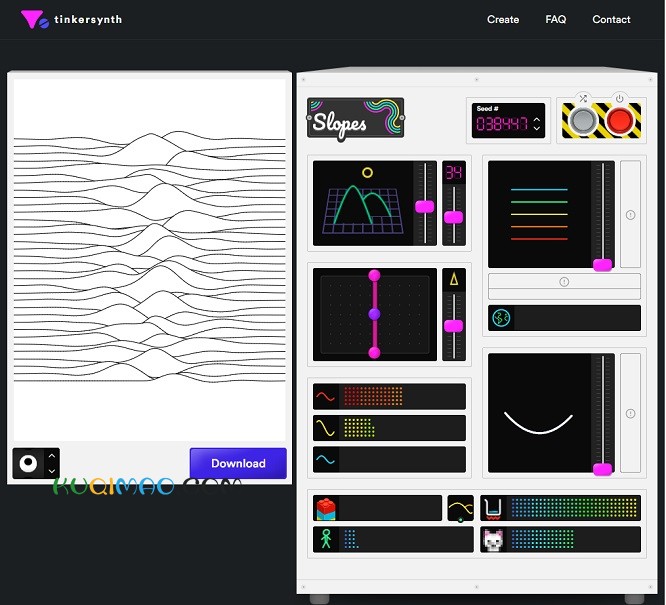Click the stacked red brick icon
Viewport: 666px width, 605px height.
coord(325,508)
